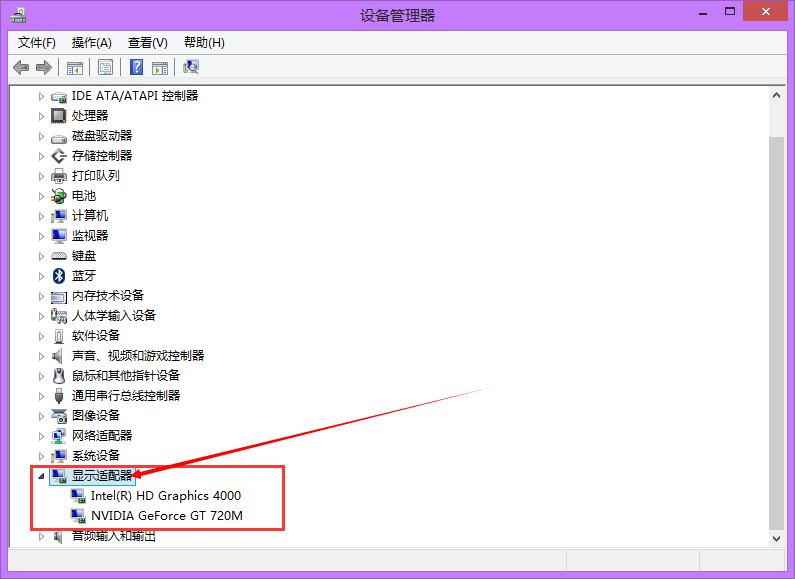Image resolution: width=795 pixels, height=579 pixels.
Task: Click the show/hide console tree toolbar icon
Action: click(75, 67)
